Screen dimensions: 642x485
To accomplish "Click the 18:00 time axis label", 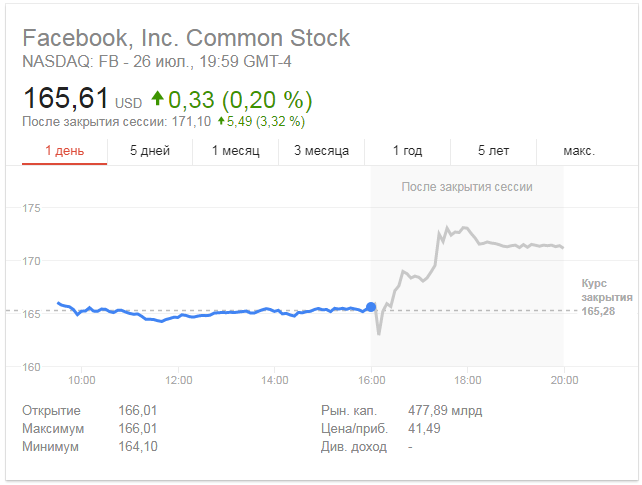I will click(x=468, y=381).
